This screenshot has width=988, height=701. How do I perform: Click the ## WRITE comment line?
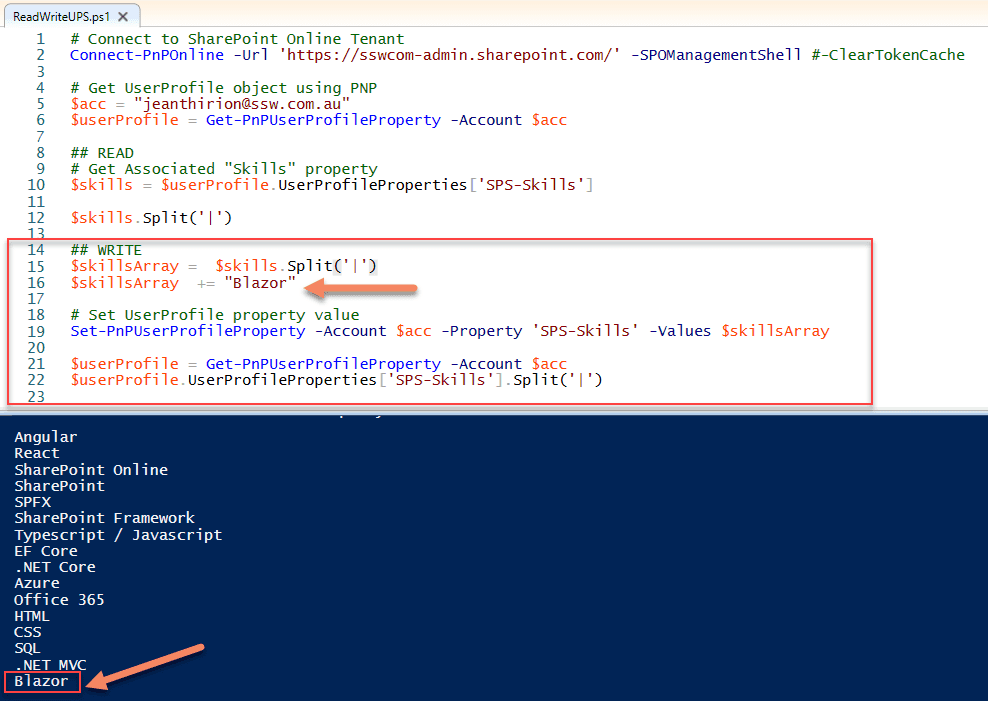coord(106,250)
